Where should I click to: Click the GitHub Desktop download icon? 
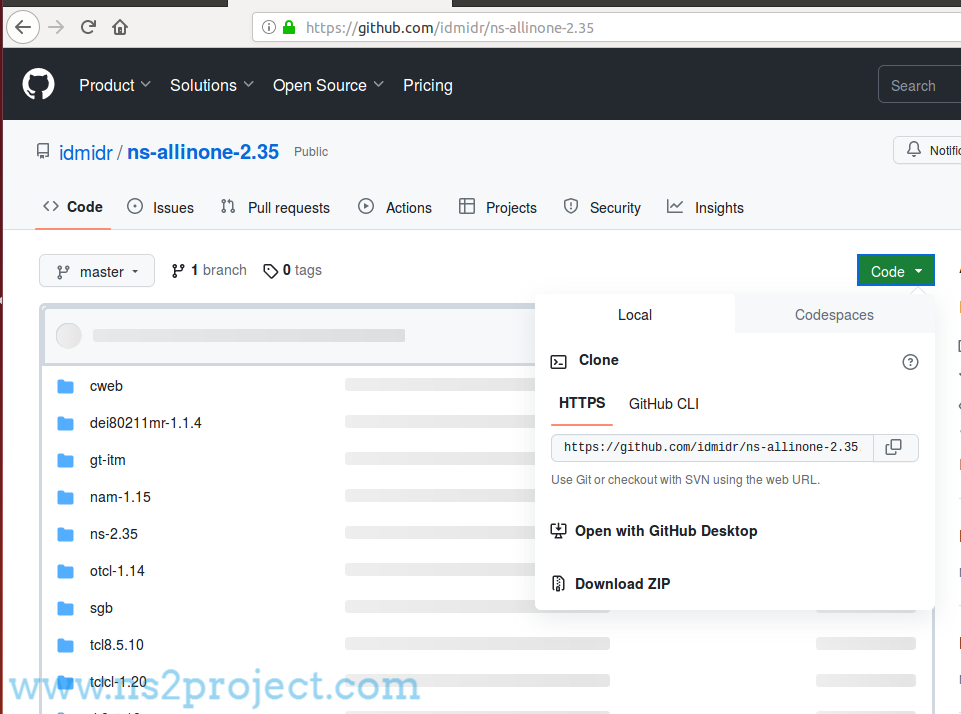[x=558, y=531]
